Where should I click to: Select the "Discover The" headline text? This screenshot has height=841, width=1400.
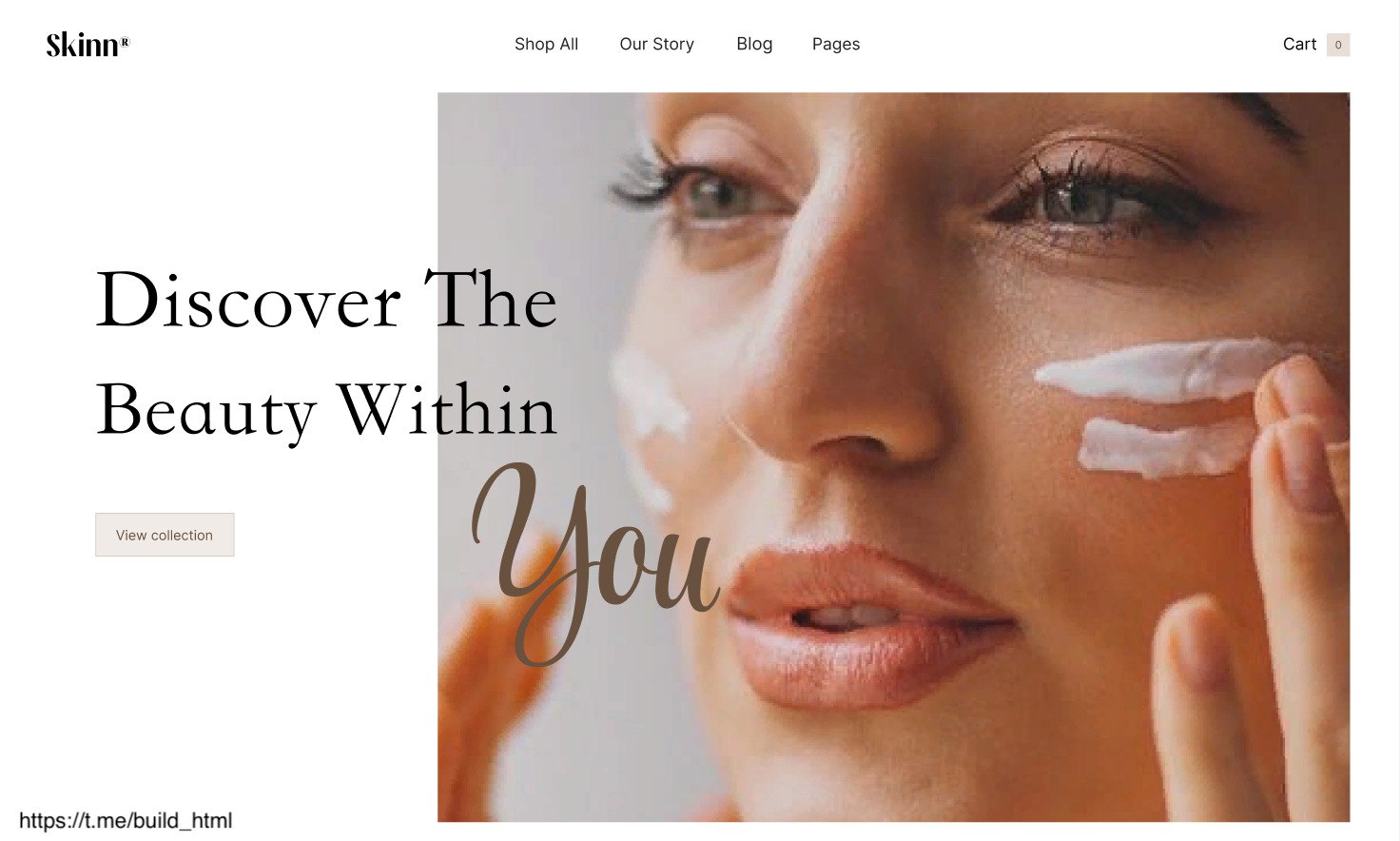(x=326, y=300)
